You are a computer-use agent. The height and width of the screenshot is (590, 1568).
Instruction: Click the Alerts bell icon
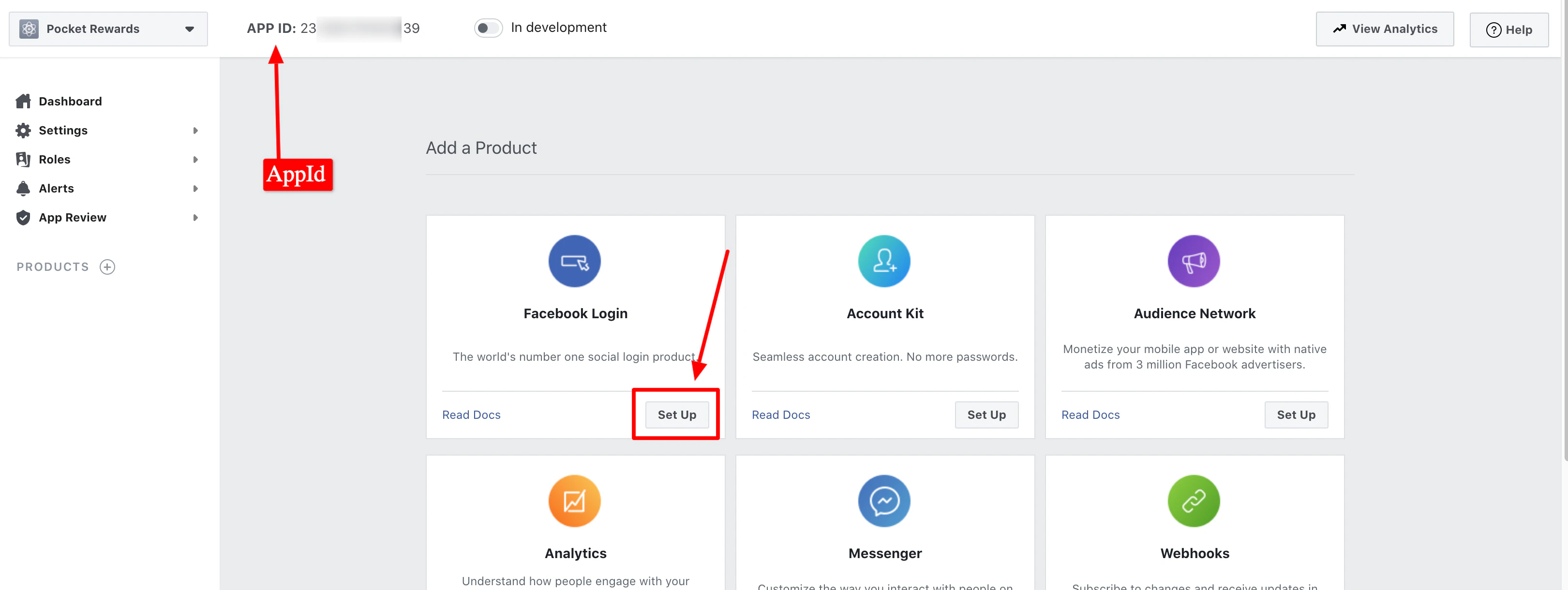coord(23,189)
